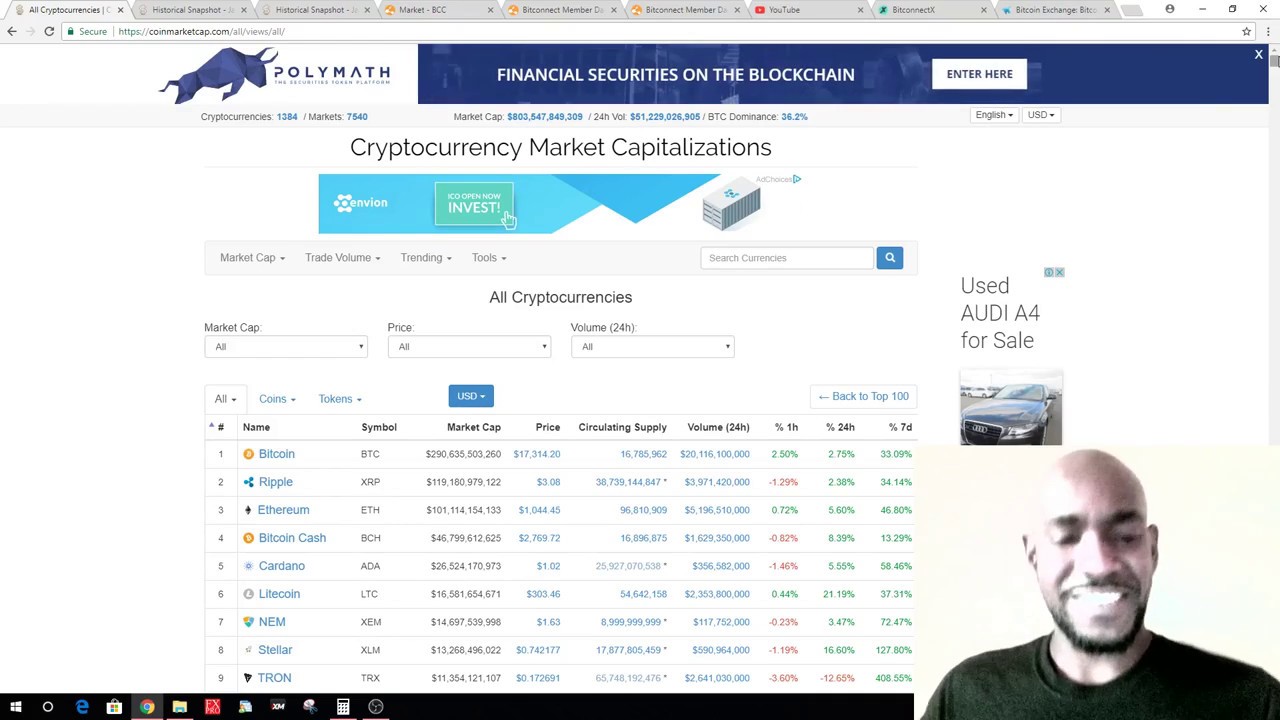Expand the All filter dropdown above table
1280x720 pixels.
[x=225, y=399]
